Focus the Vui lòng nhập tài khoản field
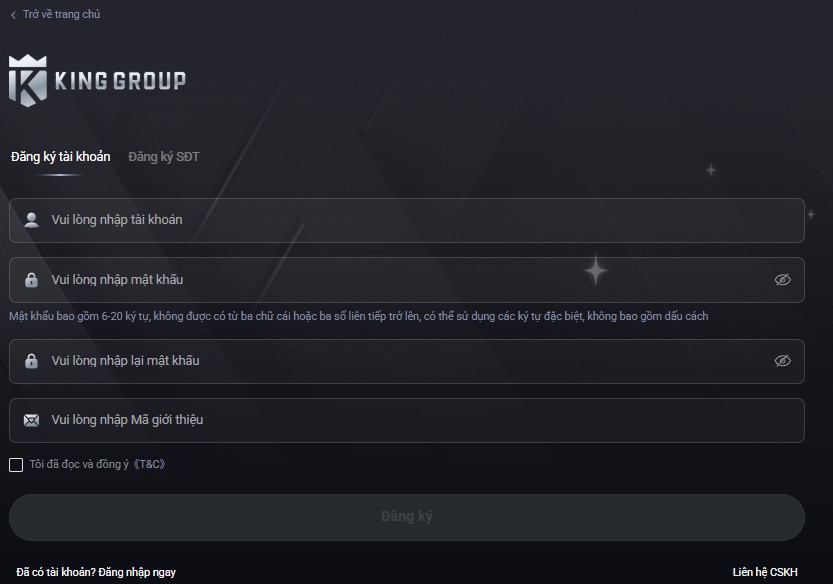833x584 pixels. (x=407, y=221)
